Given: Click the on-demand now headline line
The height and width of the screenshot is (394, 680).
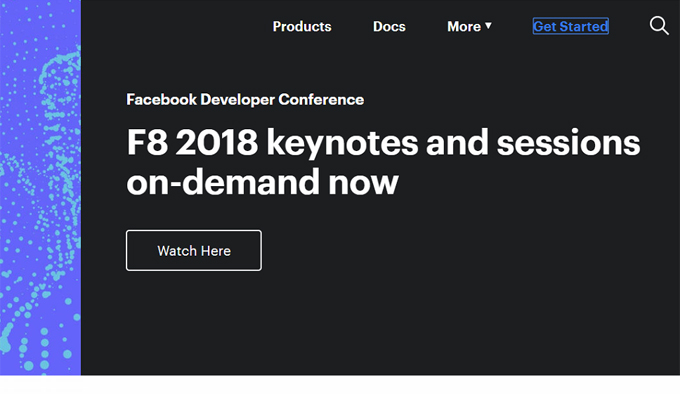Looking at the screenshot, I should (x=262, y=182).
